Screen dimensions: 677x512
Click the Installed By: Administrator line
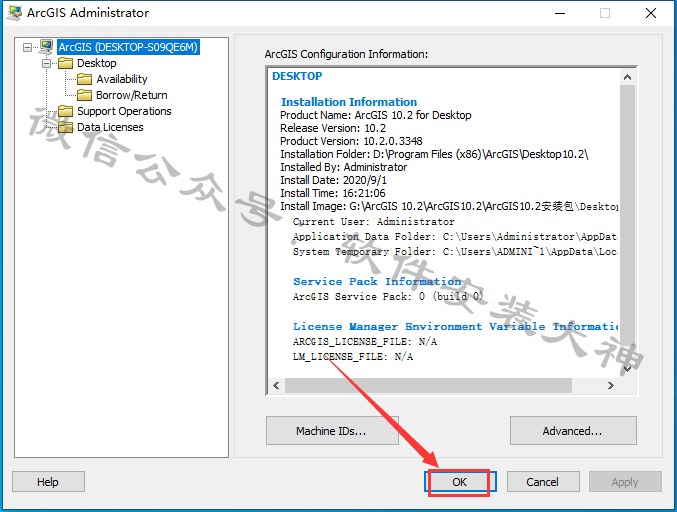(x=343, y=167)
